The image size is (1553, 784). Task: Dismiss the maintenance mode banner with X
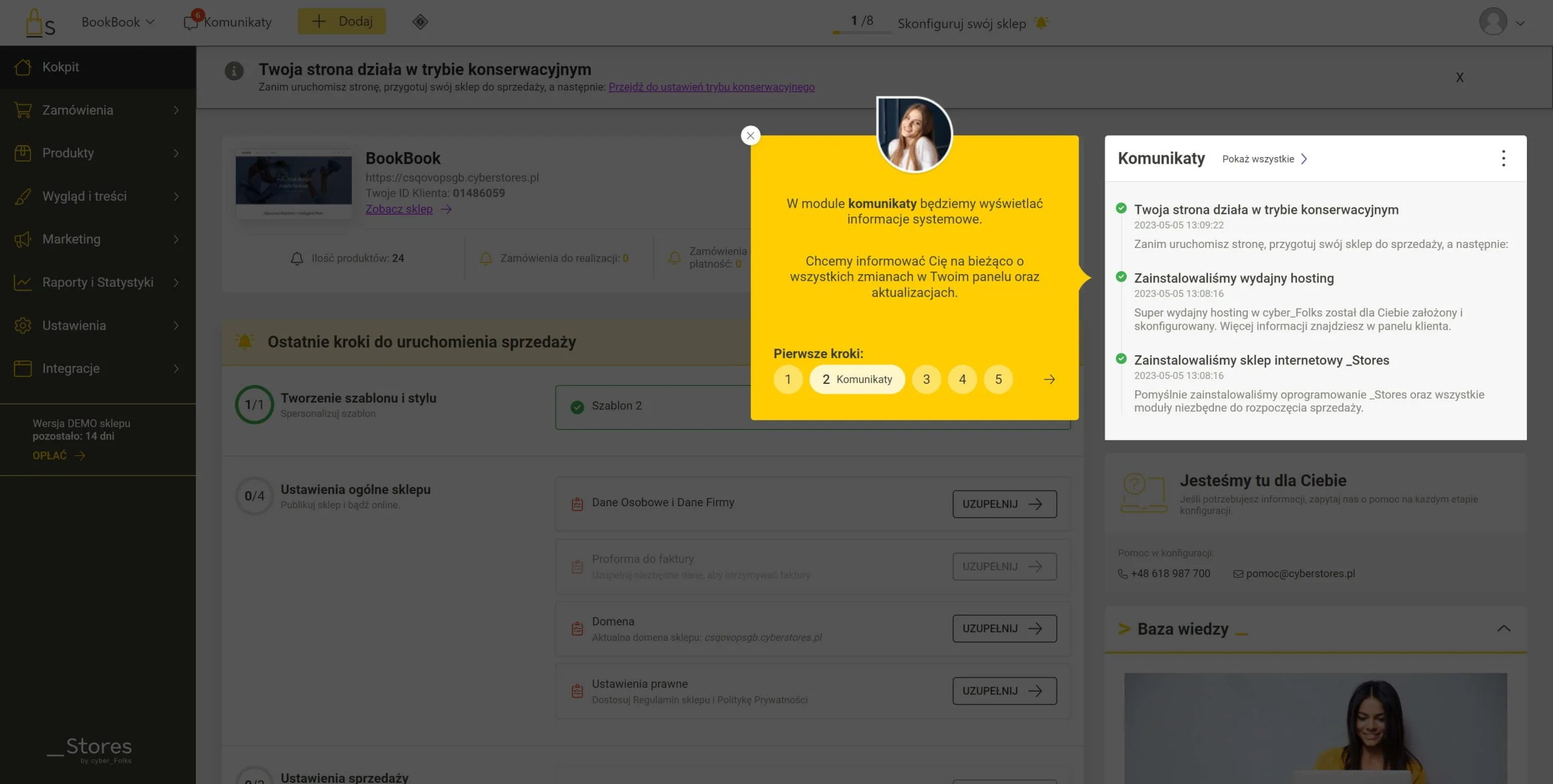(1460, 77)
